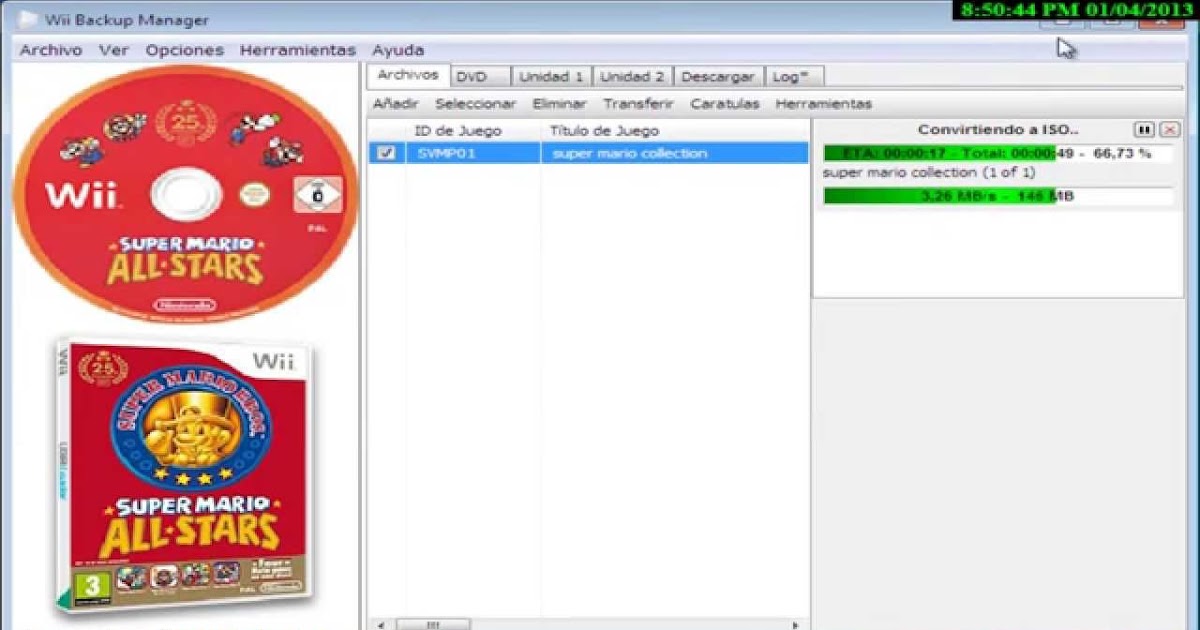Click the horizontal scrollbar right arrow
1200x630 pixels.
pos(797,624)
